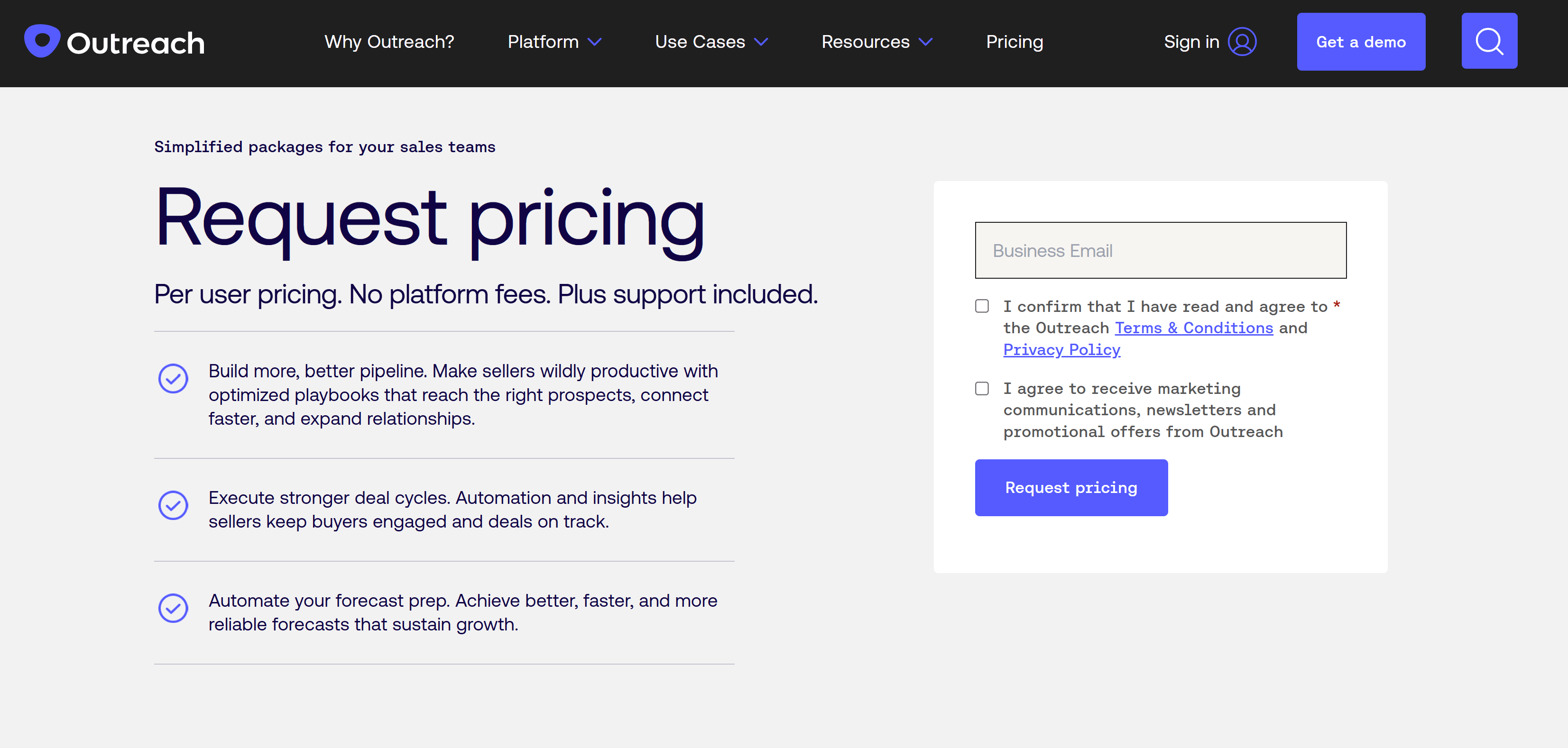Expand the Use Cases navigation menu
This screenshot has height=748, width=1568.
coord(700,41)
